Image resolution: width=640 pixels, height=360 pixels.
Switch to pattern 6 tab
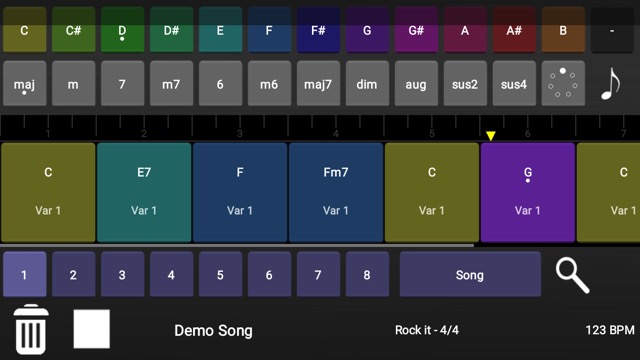point(269,274)
